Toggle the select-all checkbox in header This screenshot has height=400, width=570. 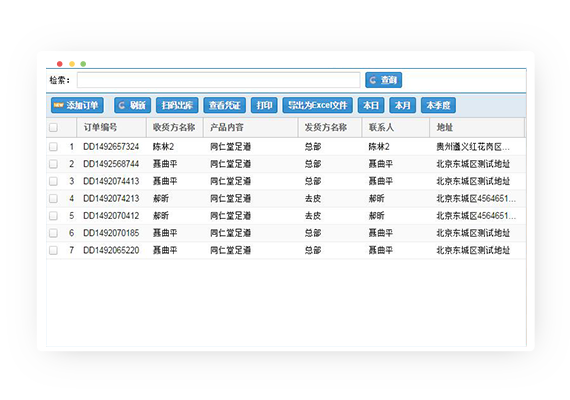point(53,127)
